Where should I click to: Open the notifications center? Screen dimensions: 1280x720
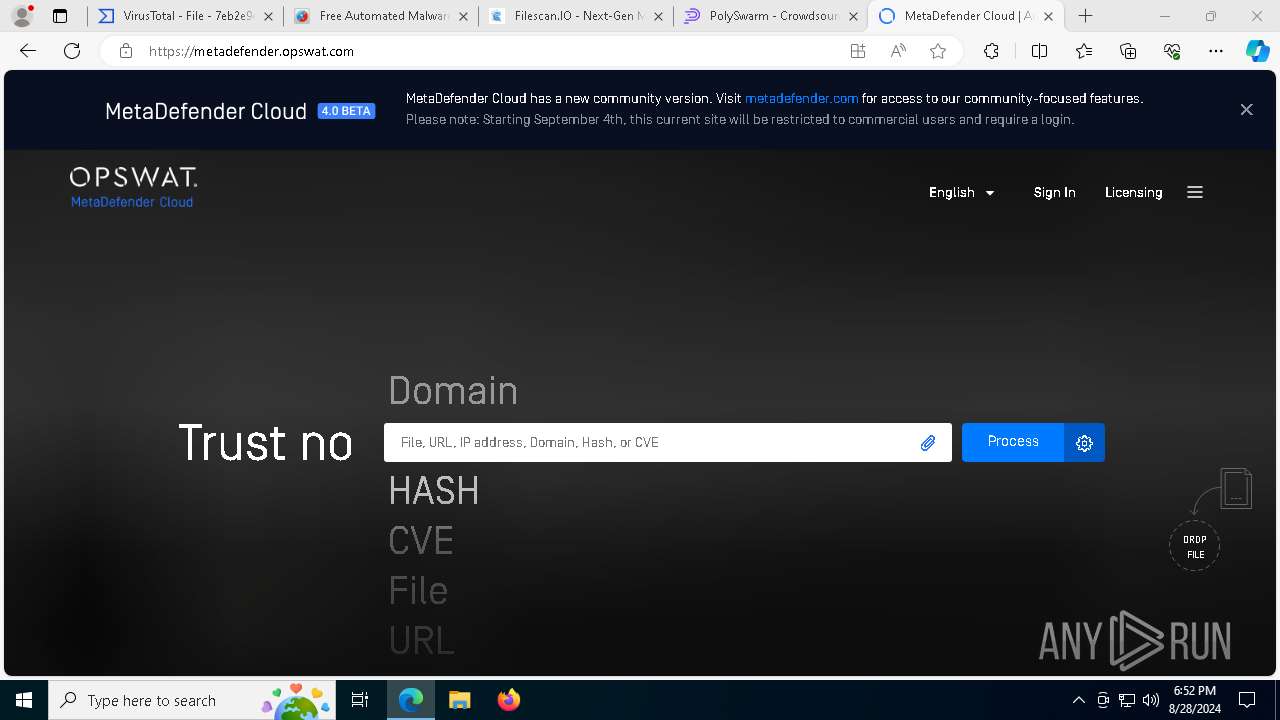coord(1247,700)
